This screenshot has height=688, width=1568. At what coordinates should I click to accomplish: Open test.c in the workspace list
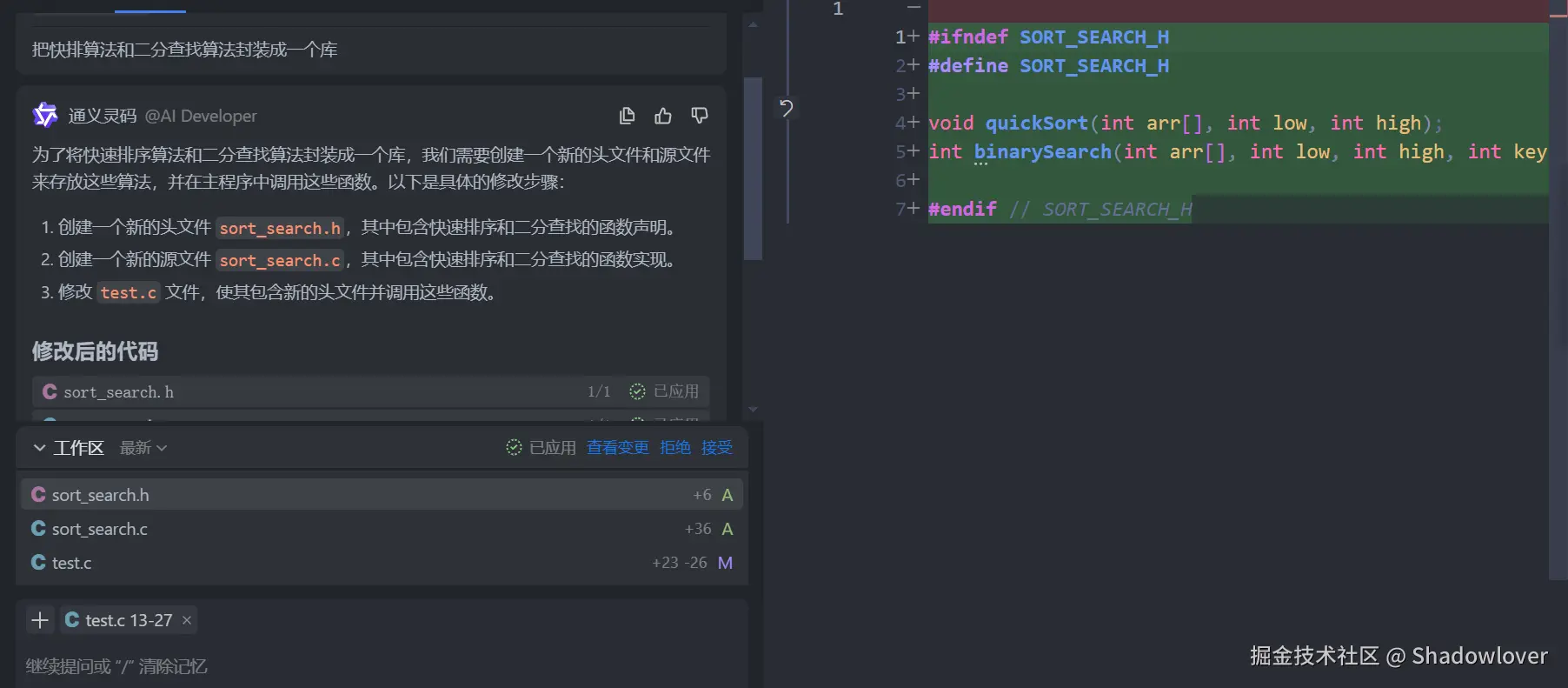click(382, 562)
